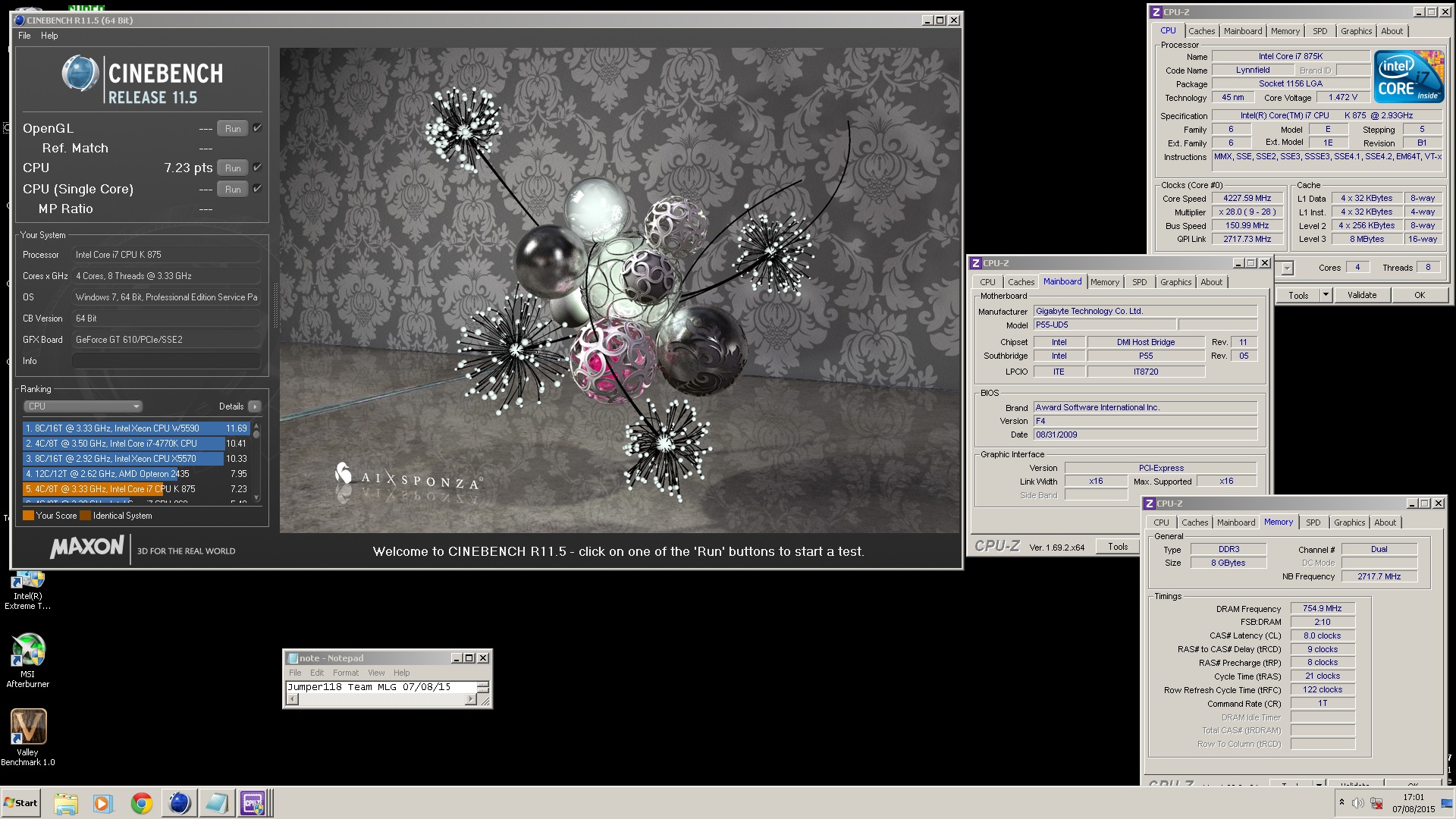The image size is (1456, 819).
Task: Open Graphics tab in top CPU-Z window
Action: (x=1356, y=31)
